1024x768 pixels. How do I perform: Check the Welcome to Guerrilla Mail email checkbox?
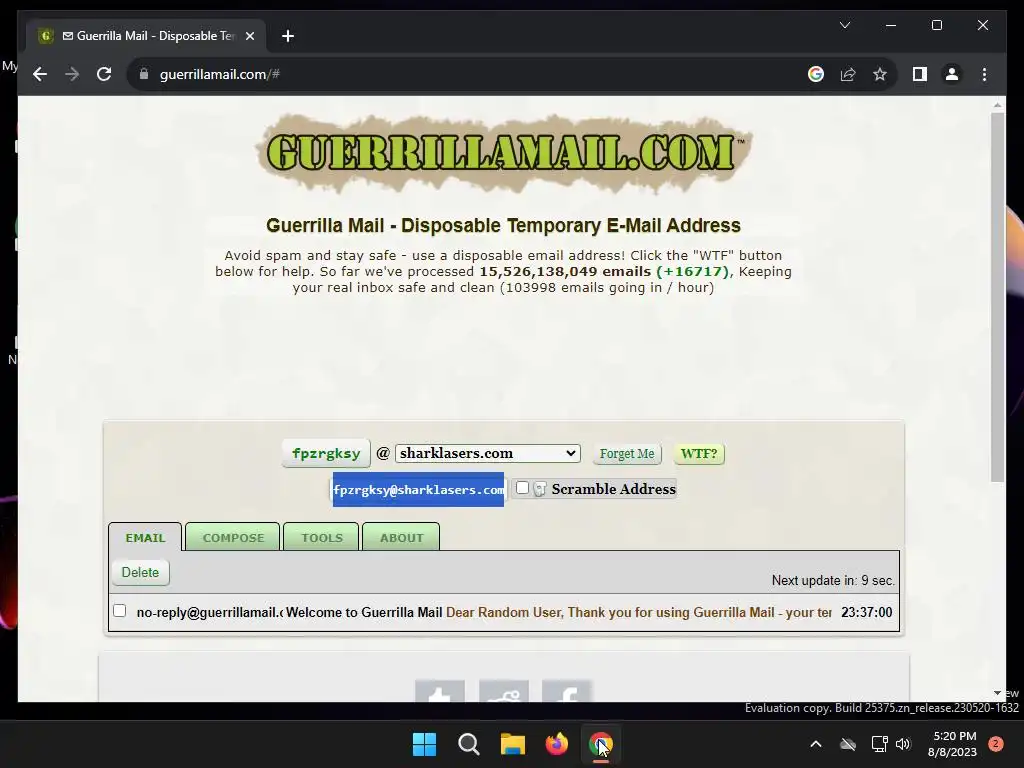click(x=120, y=611)
